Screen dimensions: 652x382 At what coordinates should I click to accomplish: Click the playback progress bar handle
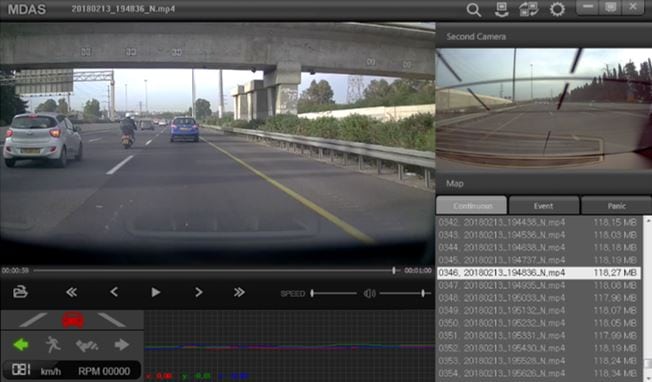coord(394,271)
